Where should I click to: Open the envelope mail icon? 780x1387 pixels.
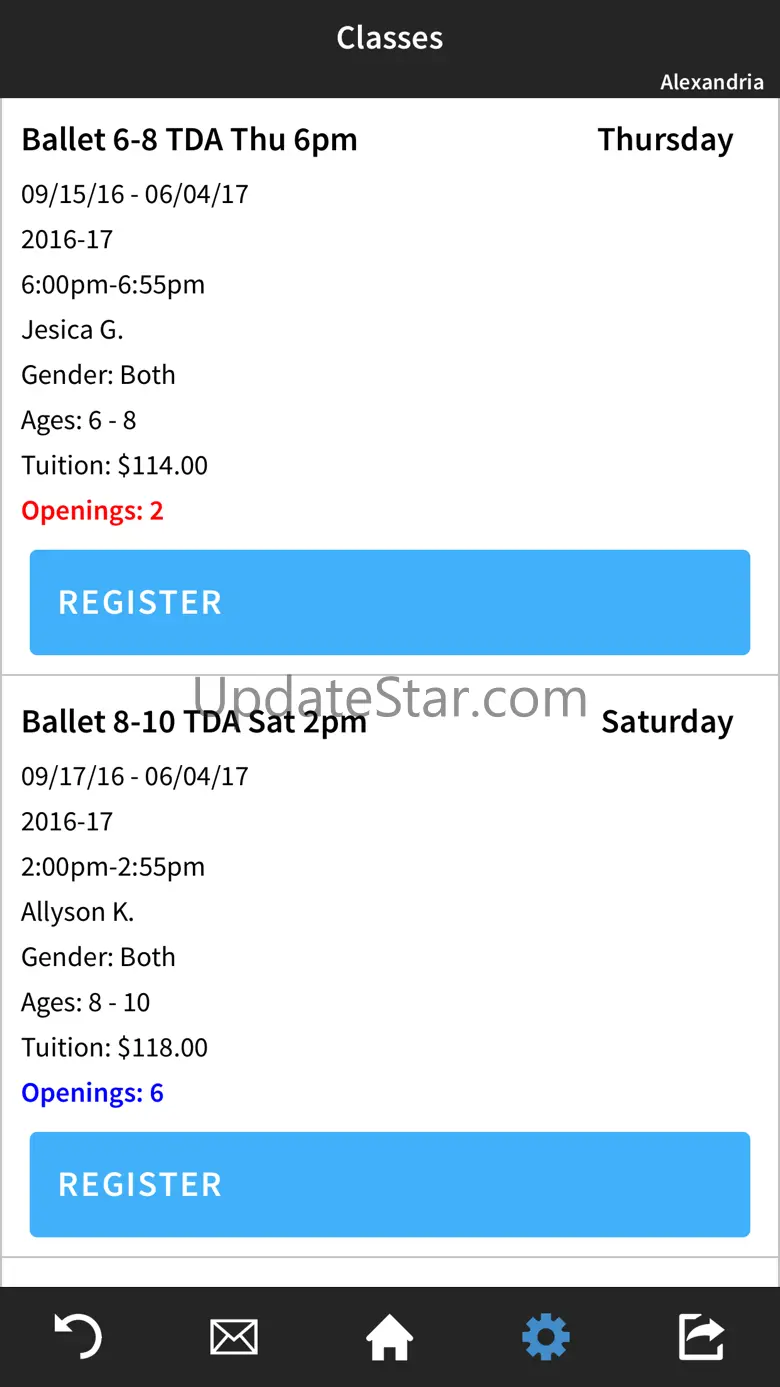tap(234, 1337)
